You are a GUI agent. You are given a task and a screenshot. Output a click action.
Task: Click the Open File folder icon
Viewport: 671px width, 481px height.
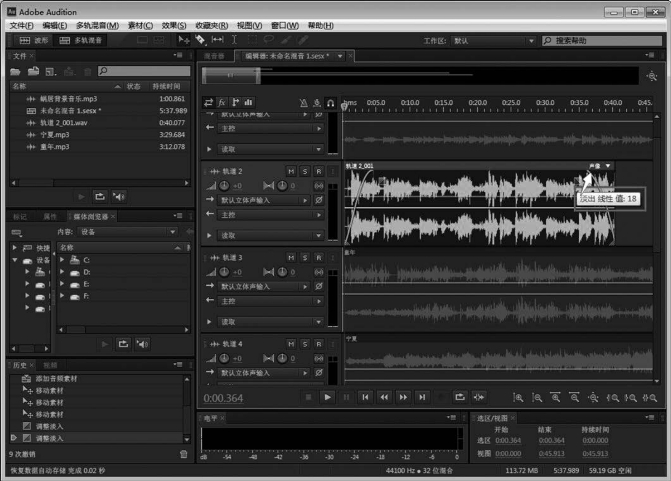(x=16, y=72)
